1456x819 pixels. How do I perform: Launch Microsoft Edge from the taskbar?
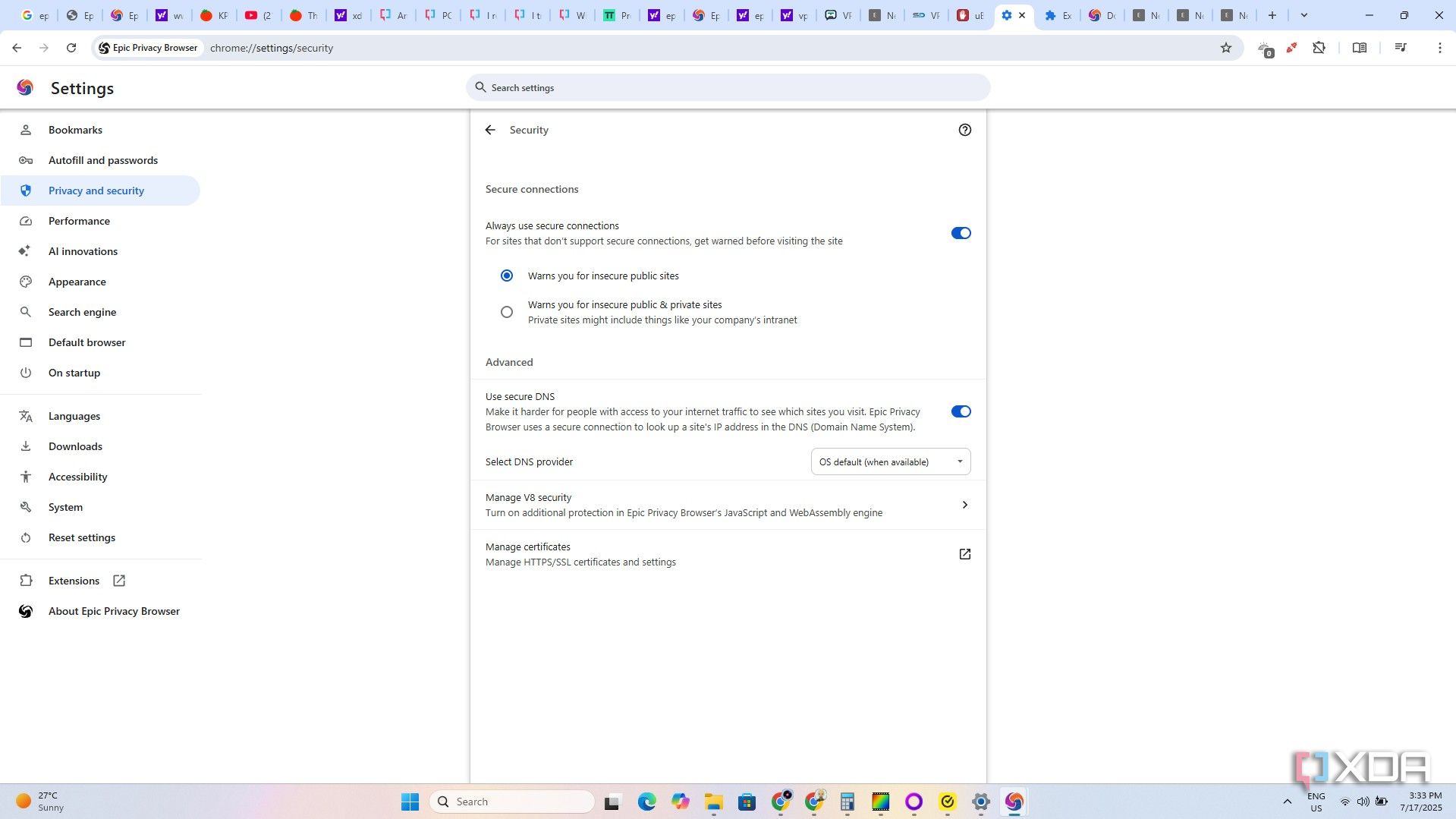click(646, 802)
